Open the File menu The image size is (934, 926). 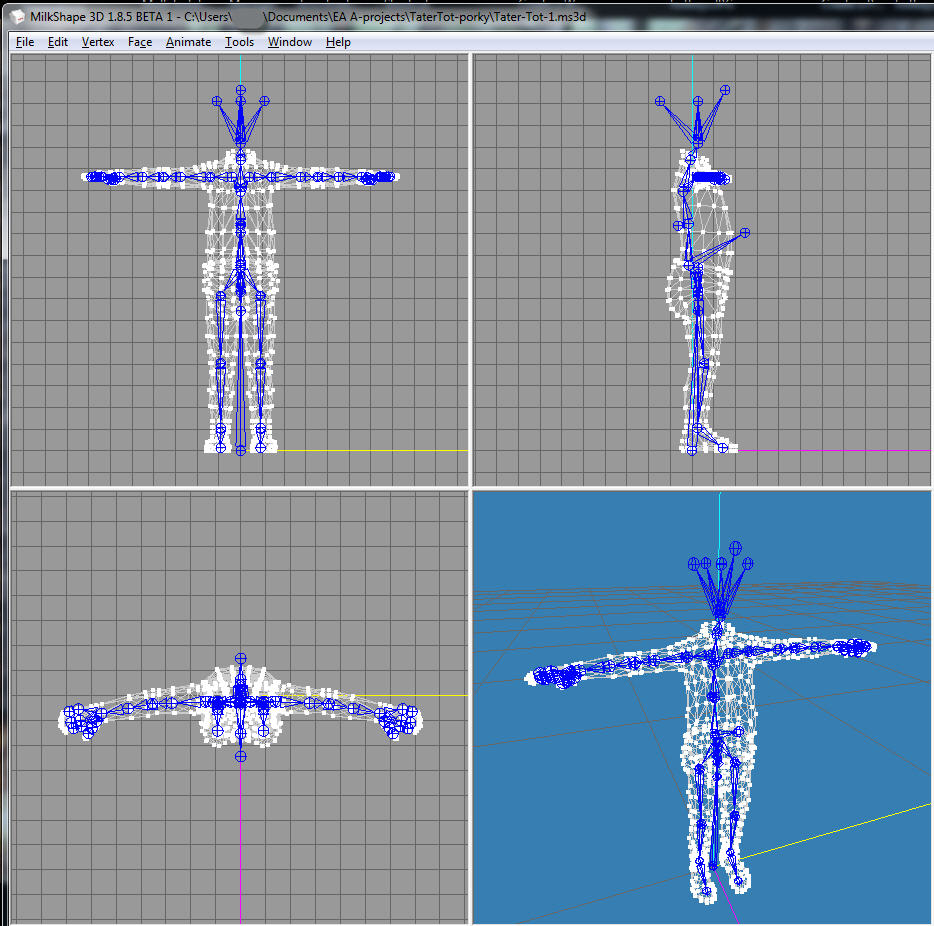click(x=25, y=42)
